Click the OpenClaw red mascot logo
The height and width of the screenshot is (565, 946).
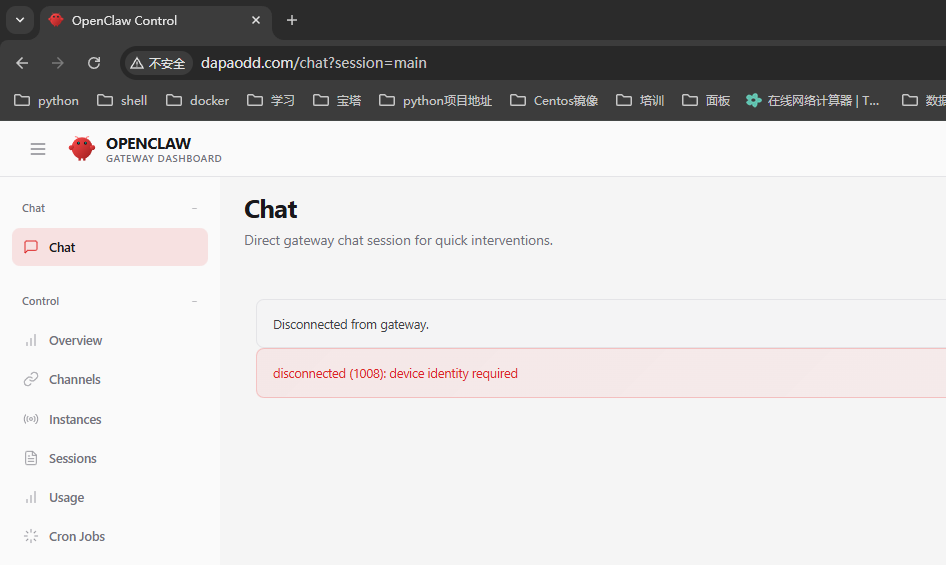tap(81, 149)
